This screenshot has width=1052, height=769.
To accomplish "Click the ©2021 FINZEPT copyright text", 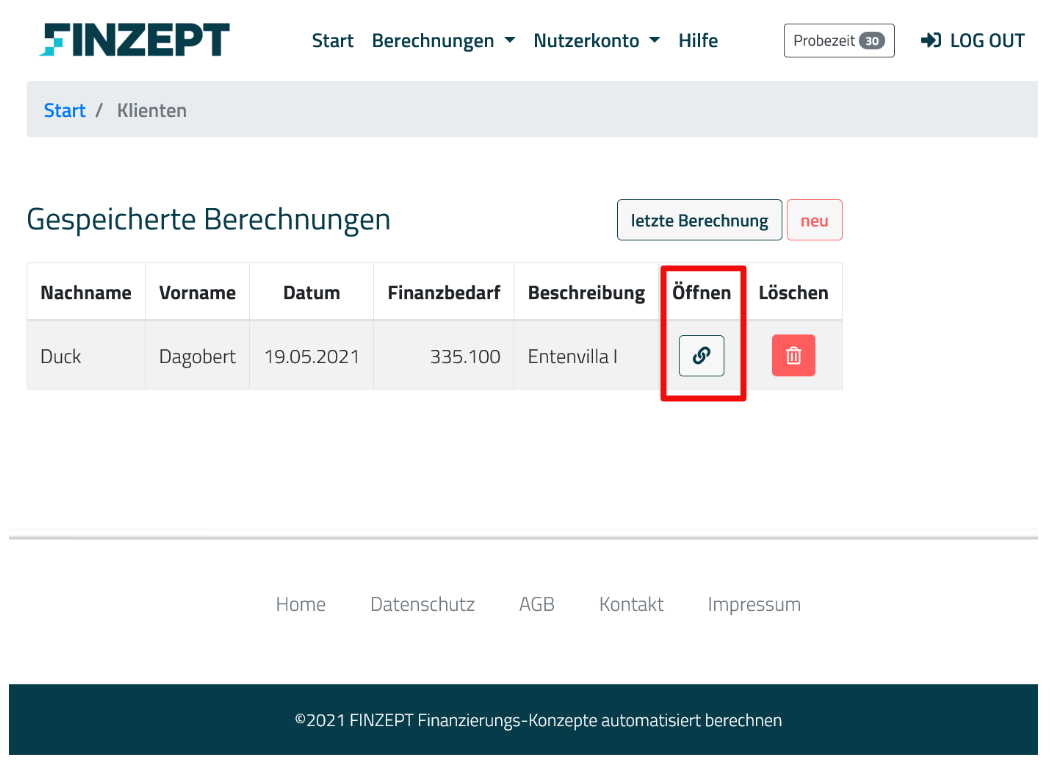I will [538, 720].
